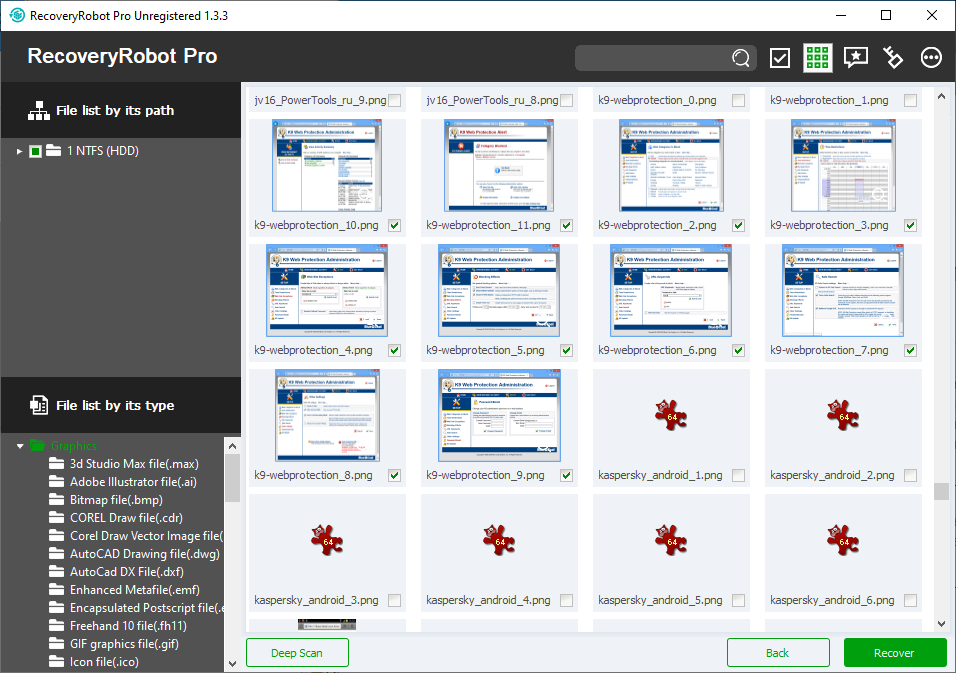Click the Back button
The image size is (956, 673).
[778, 653]
